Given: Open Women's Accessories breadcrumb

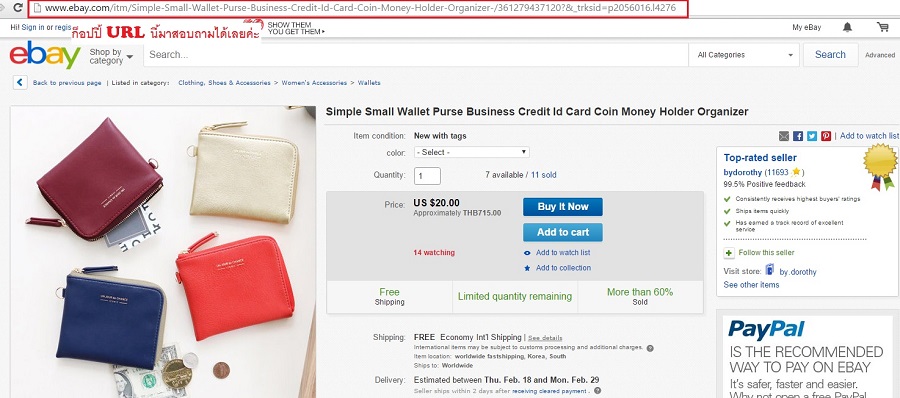Looking at the screenshot, I should (314, 83).
